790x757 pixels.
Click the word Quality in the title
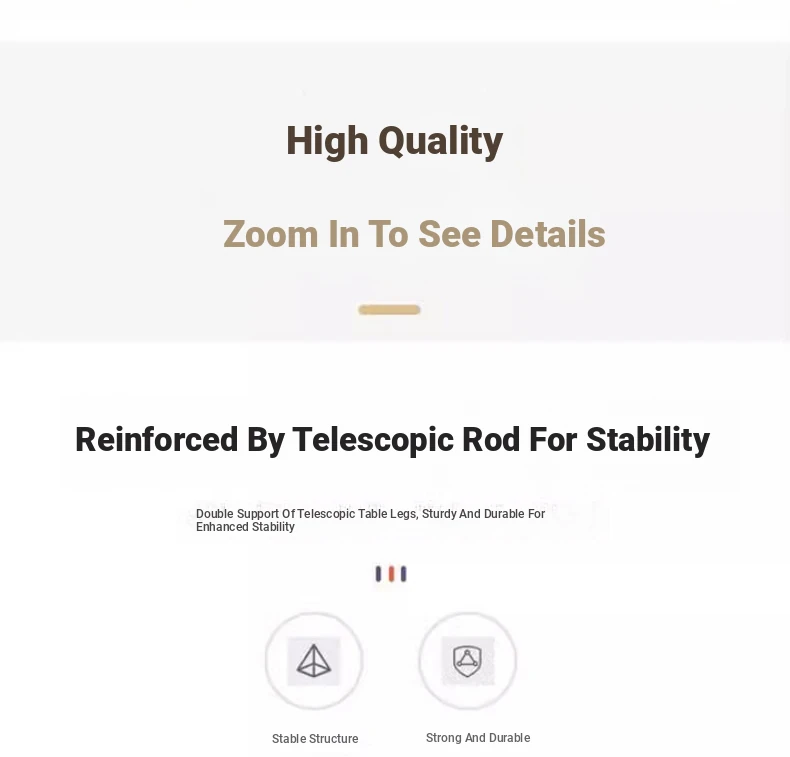(x=441, y=143)
